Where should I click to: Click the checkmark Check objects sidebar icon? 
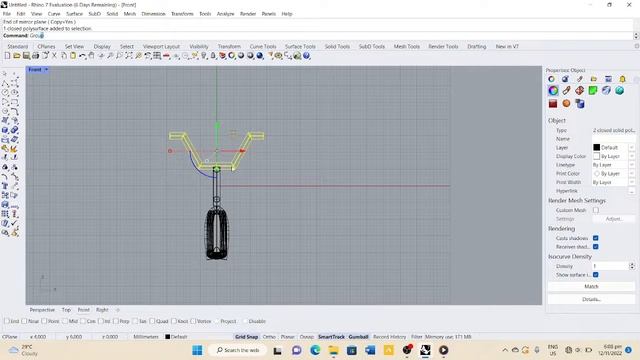pos(14,223)
